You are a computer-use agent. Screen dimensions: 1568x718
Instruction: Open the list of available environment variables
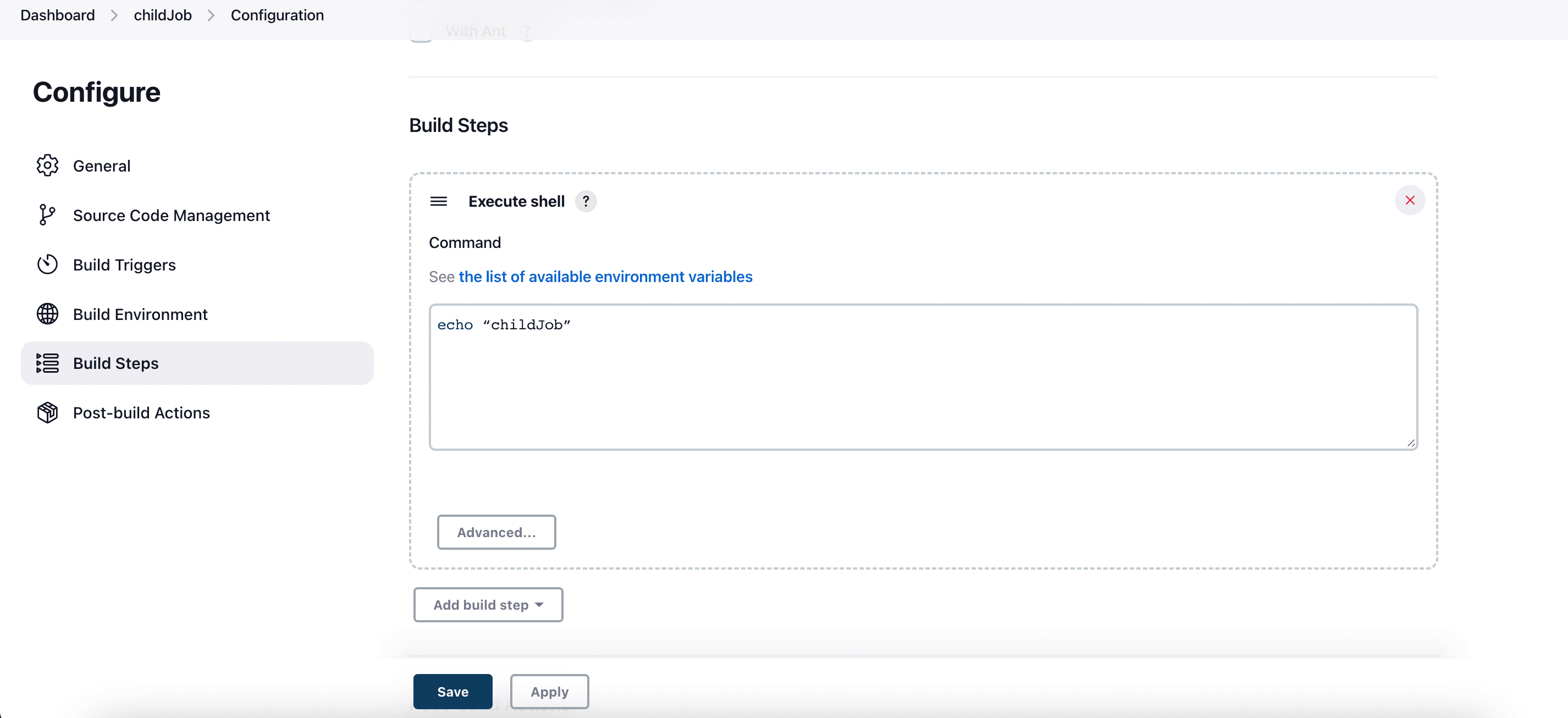[x=605, y=277]
